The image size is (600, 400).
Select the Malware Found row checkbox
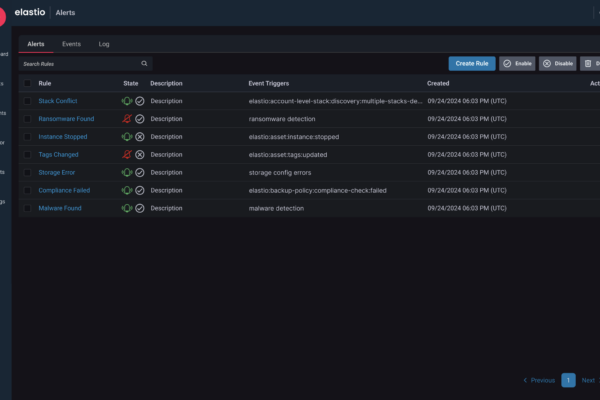(x=27, y=208)
